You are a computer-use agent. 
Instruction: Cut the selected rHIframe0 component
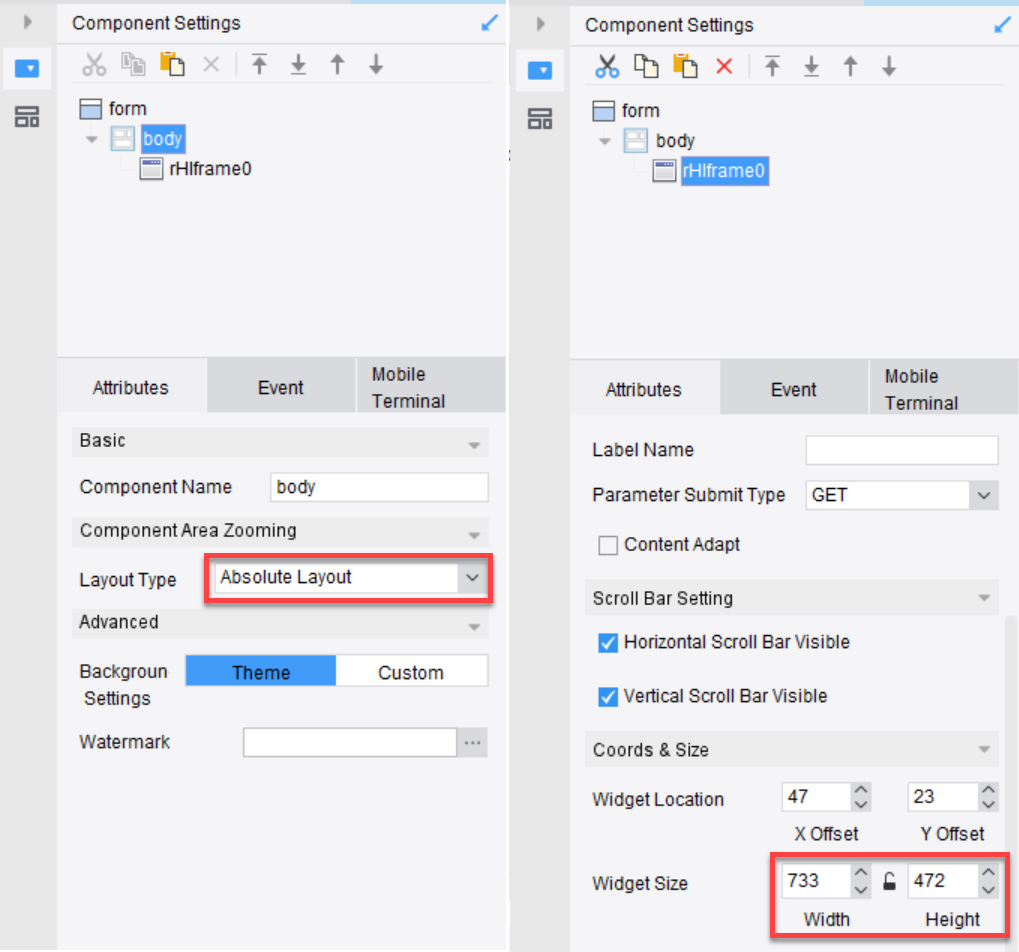point(608,66)
